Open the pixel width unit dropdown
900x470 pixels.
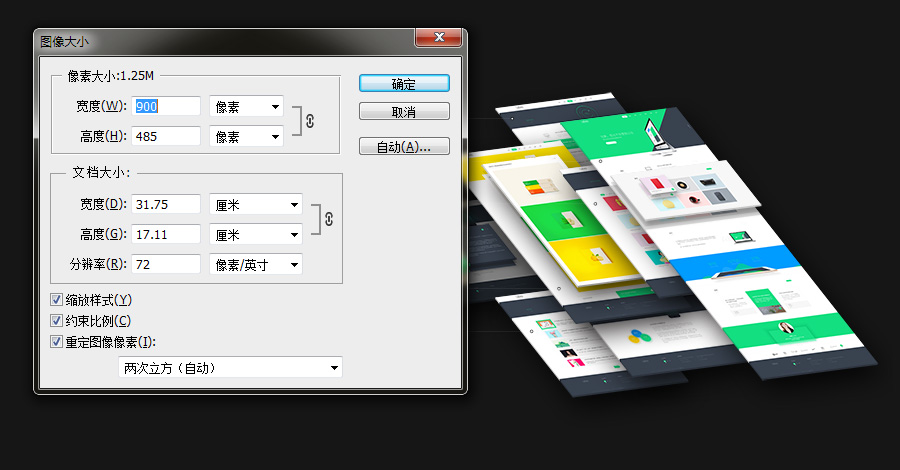coord(246,106)
